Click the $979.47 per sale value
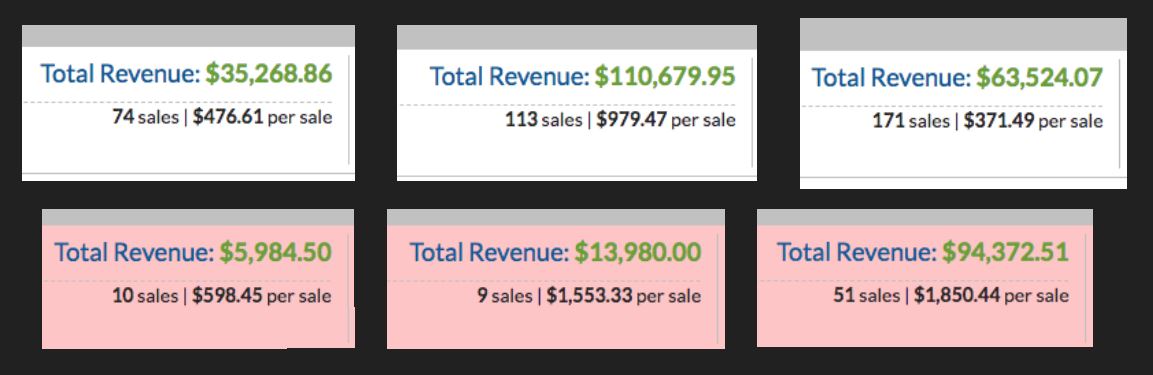Screen dimensions: 1153x375 (x=632, y=119)
